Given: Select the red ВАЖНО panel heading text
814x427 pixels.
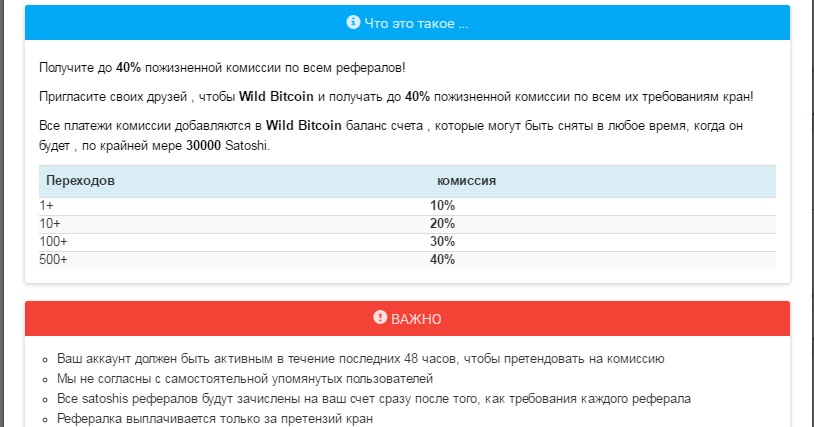Looking at the screenshot, I should pyautogui.click(x=416, y=319).
